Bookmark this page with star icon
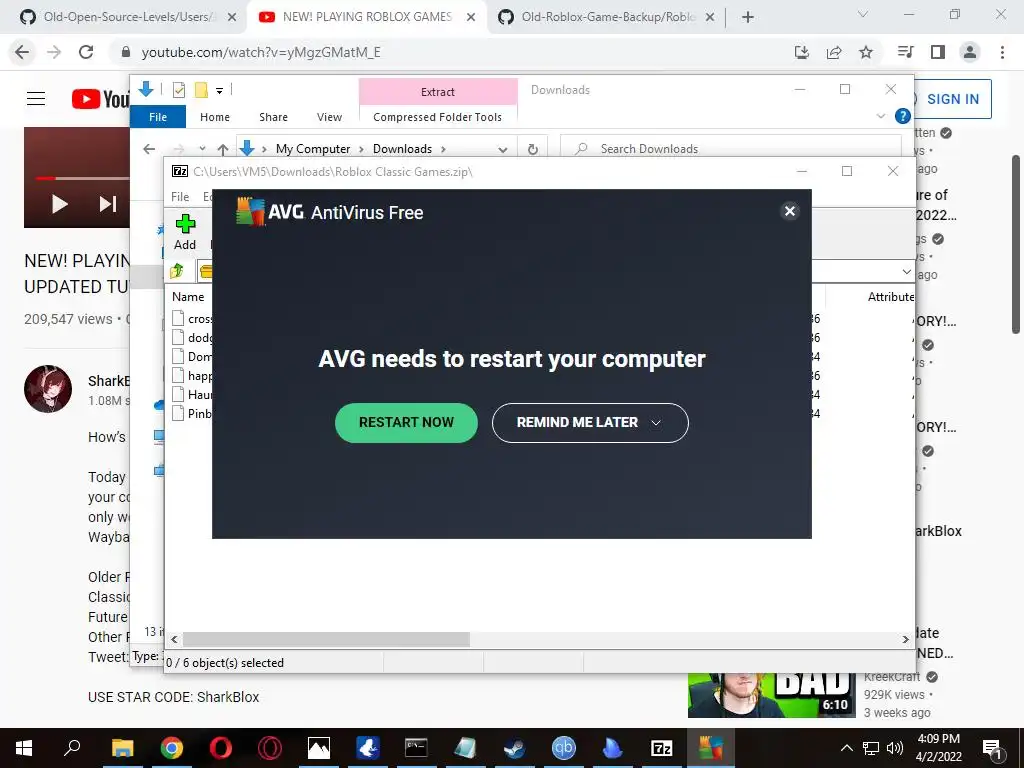The image size is (1024, 768). [866, 52]
